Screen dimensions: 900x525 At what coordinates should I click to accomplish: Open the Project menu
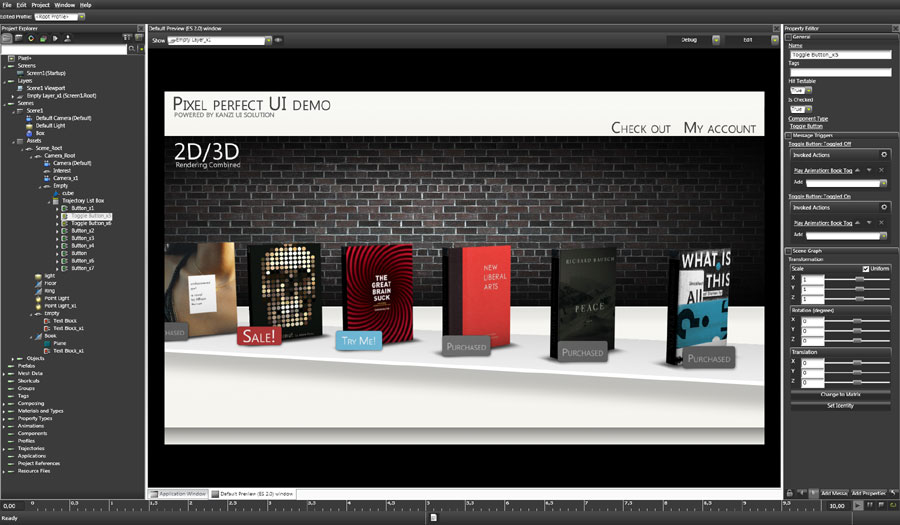(40, 5)
